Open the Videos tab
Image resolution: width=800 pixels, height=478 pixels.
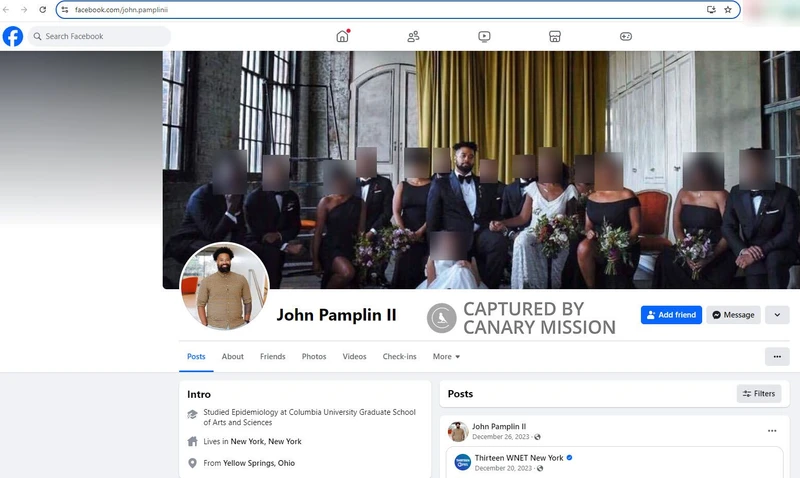point(355,357)
